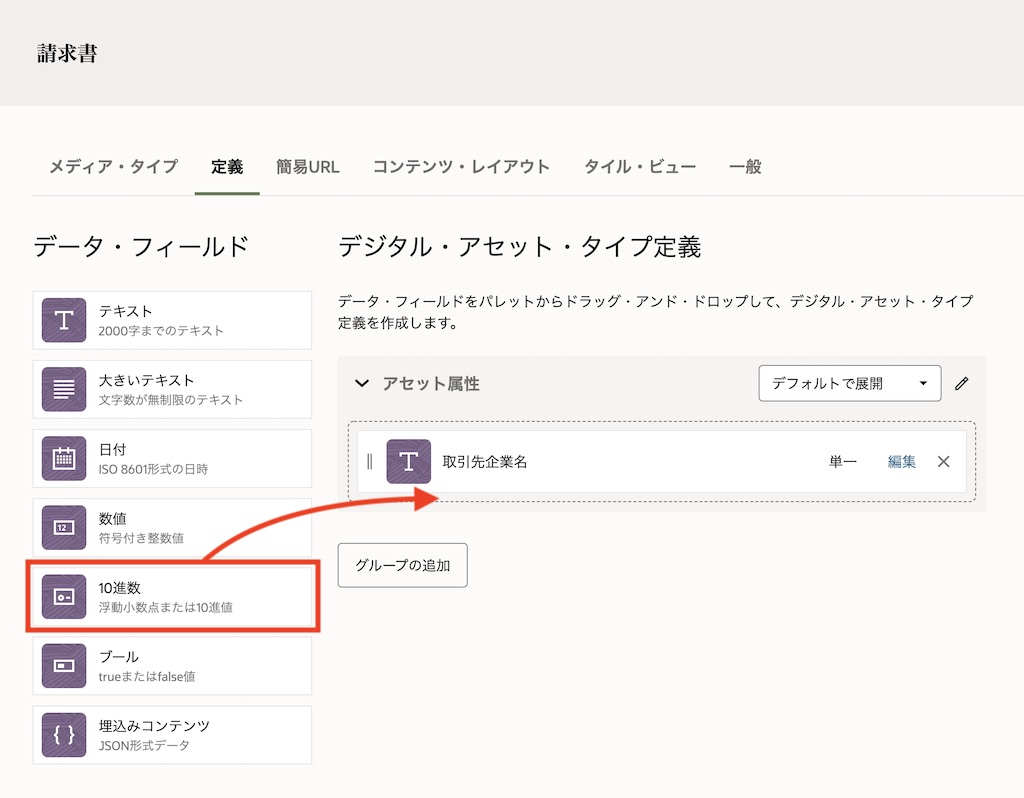This screenshot has height=798, width=1024.
Task: Click the 取引先企業名 text field icon
Action: pyautogui.click(x=408, y=461)
